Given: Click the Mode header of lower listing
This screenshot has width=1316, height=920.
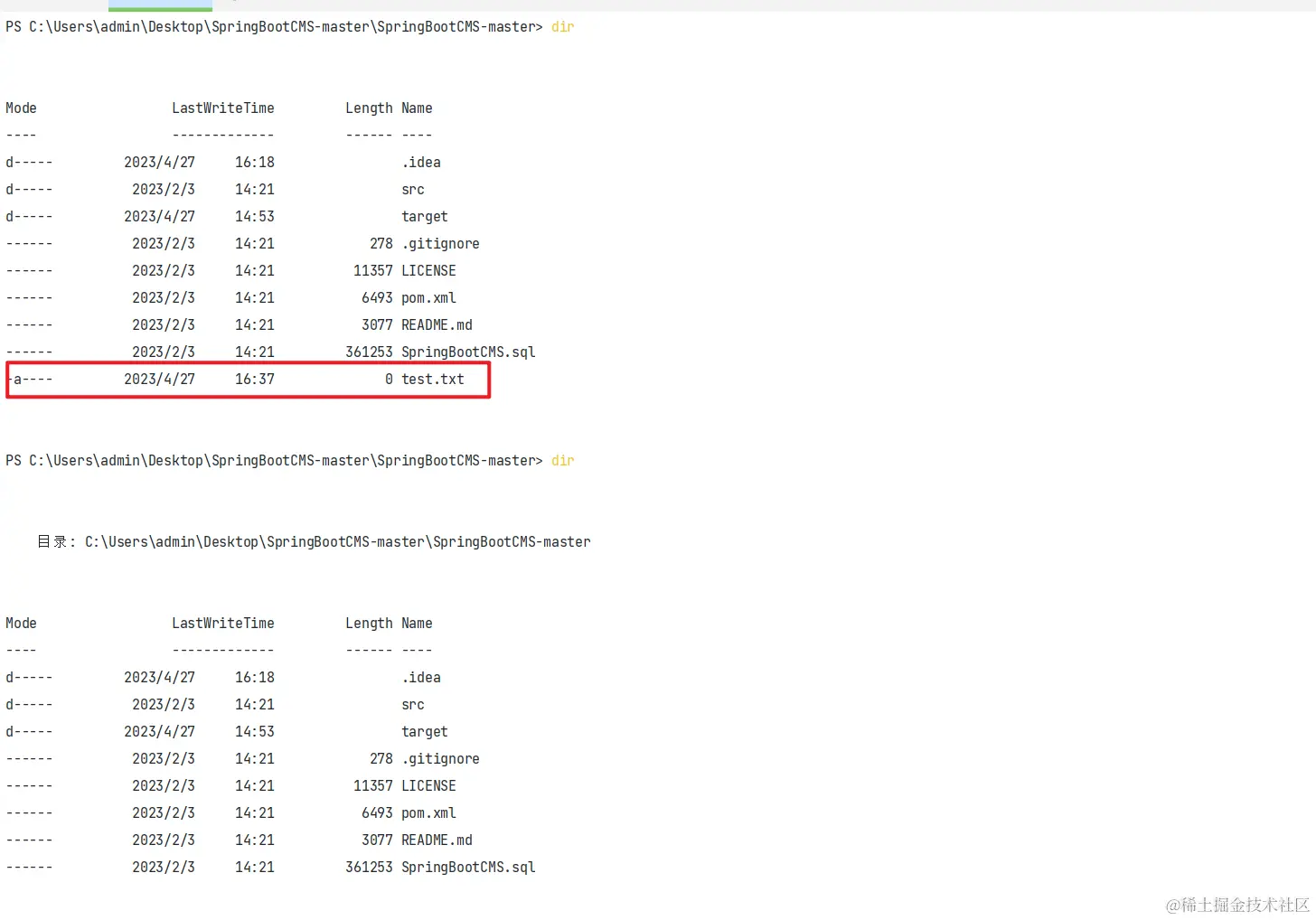Looking at the screenshot, I should (x=22, y=624).
